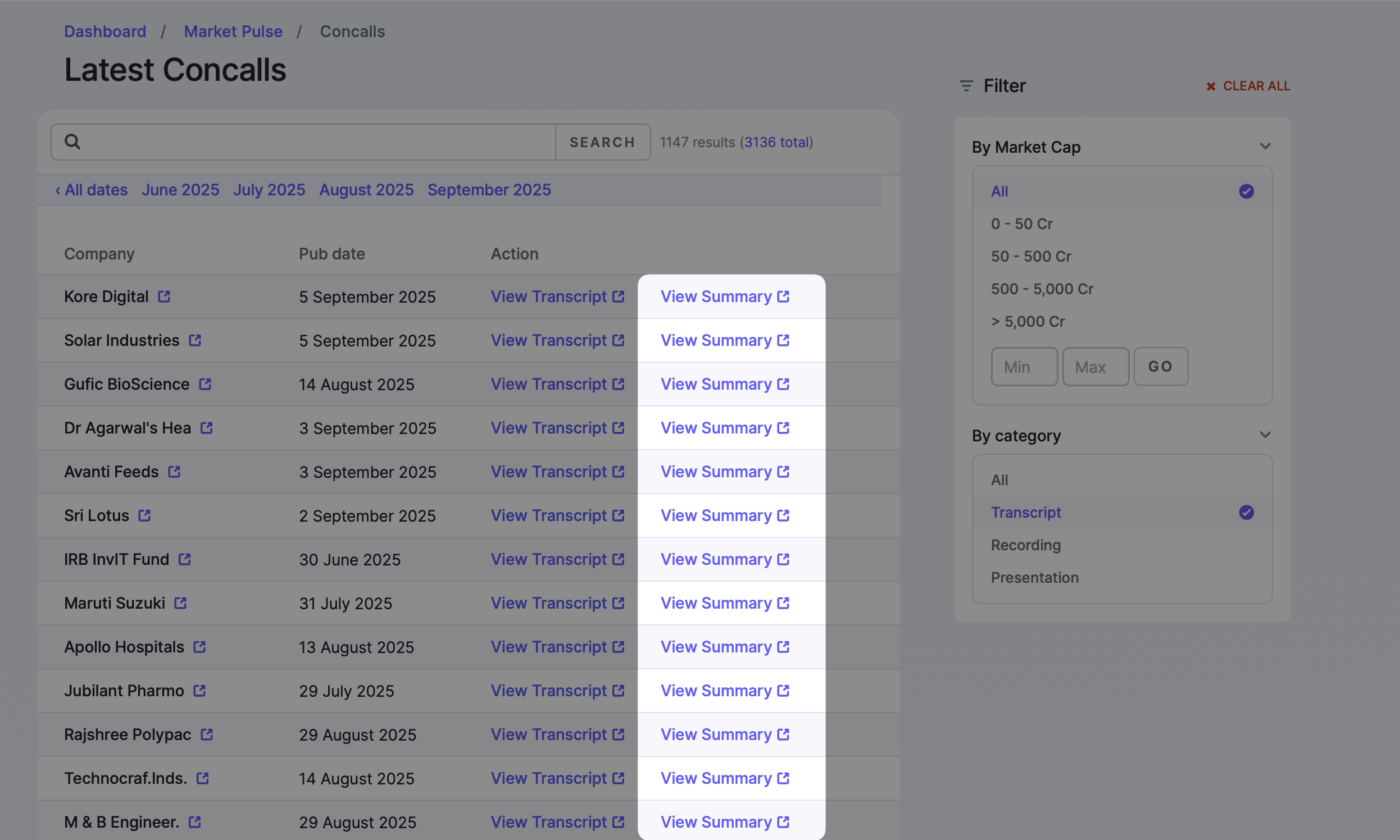
Task: Click the Company column header
Action: click(99, 254)
